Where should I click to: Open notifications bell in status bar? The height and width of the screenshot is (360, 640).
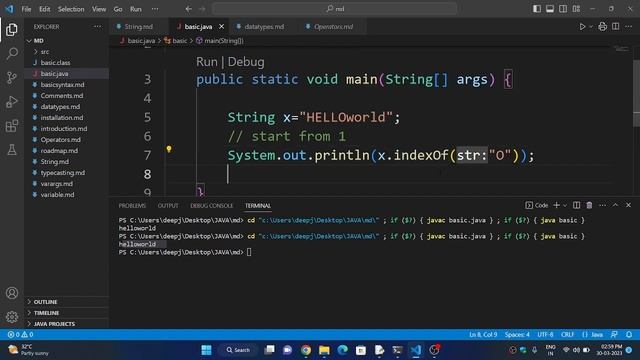[x=629, y=335]
